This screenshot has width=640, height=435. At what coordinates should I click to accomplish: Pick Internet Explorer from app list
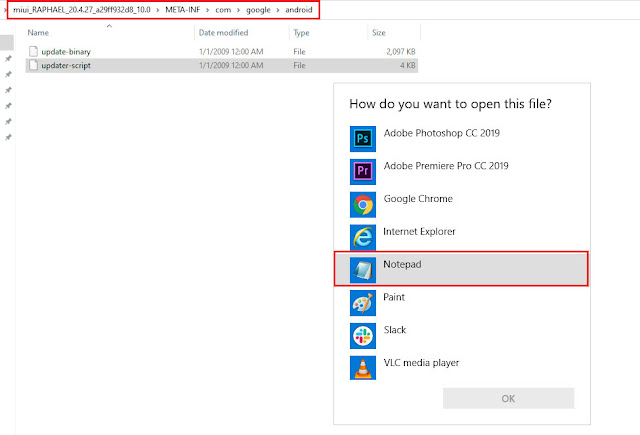pyautogui.click(x=419, y=231)
